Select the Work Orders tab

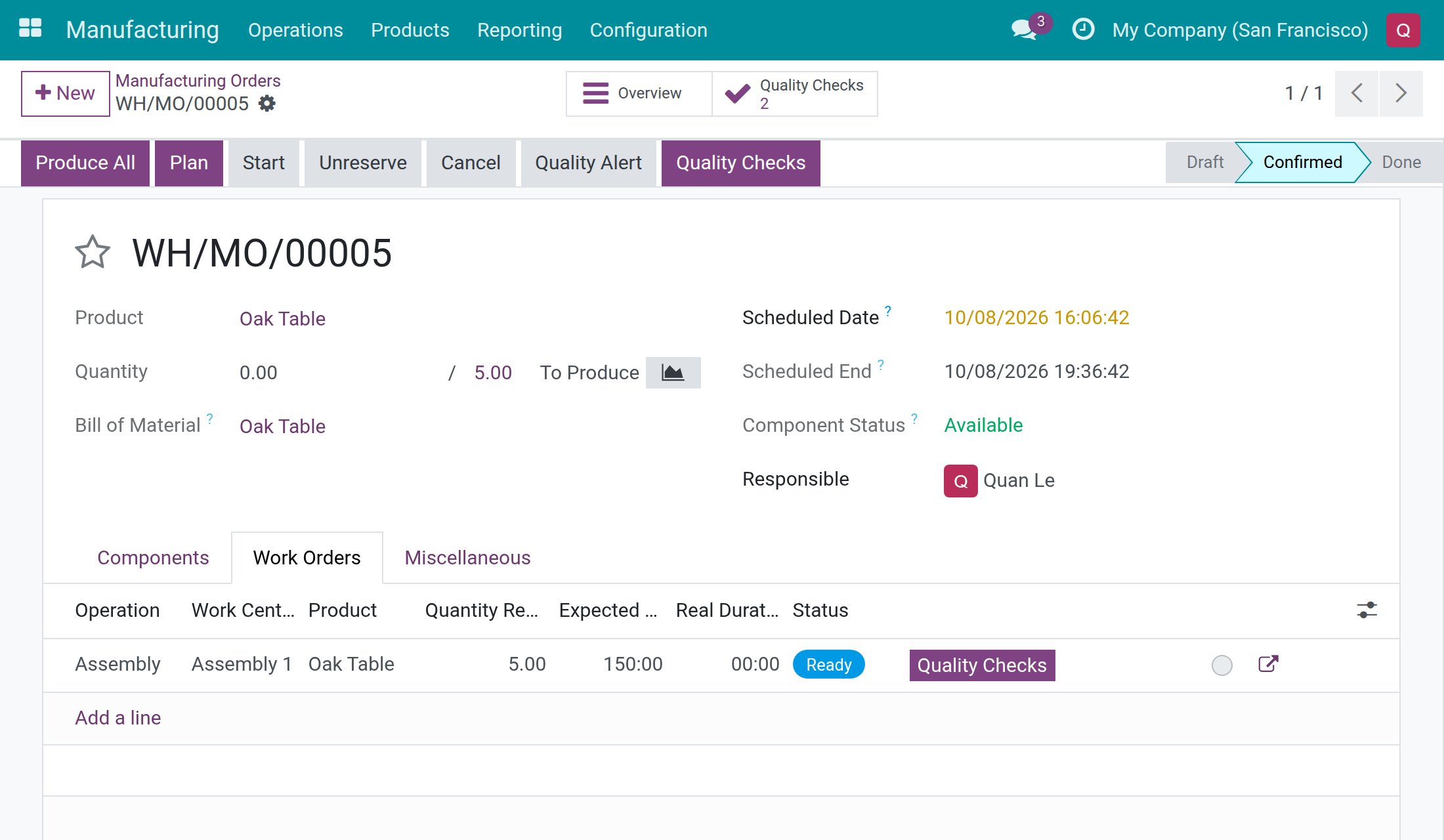coord(307,558)
